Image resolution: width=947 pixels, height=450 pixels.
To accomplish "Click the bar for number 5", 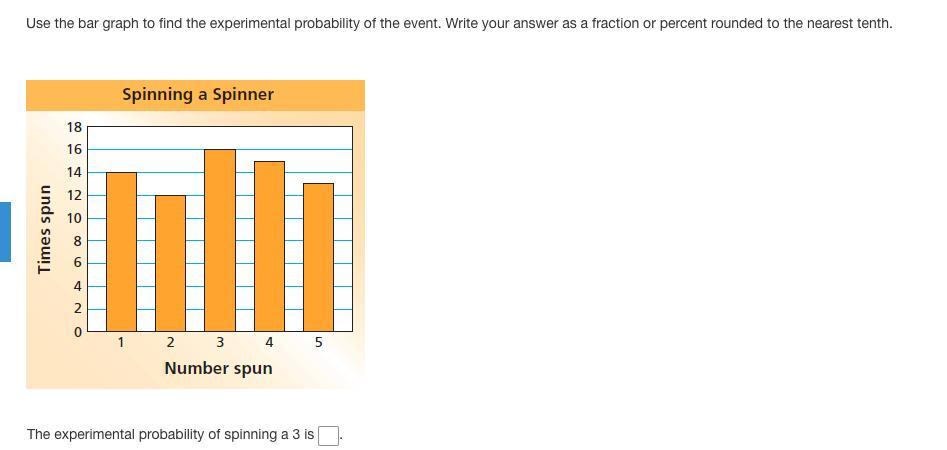I will [318, 256].
